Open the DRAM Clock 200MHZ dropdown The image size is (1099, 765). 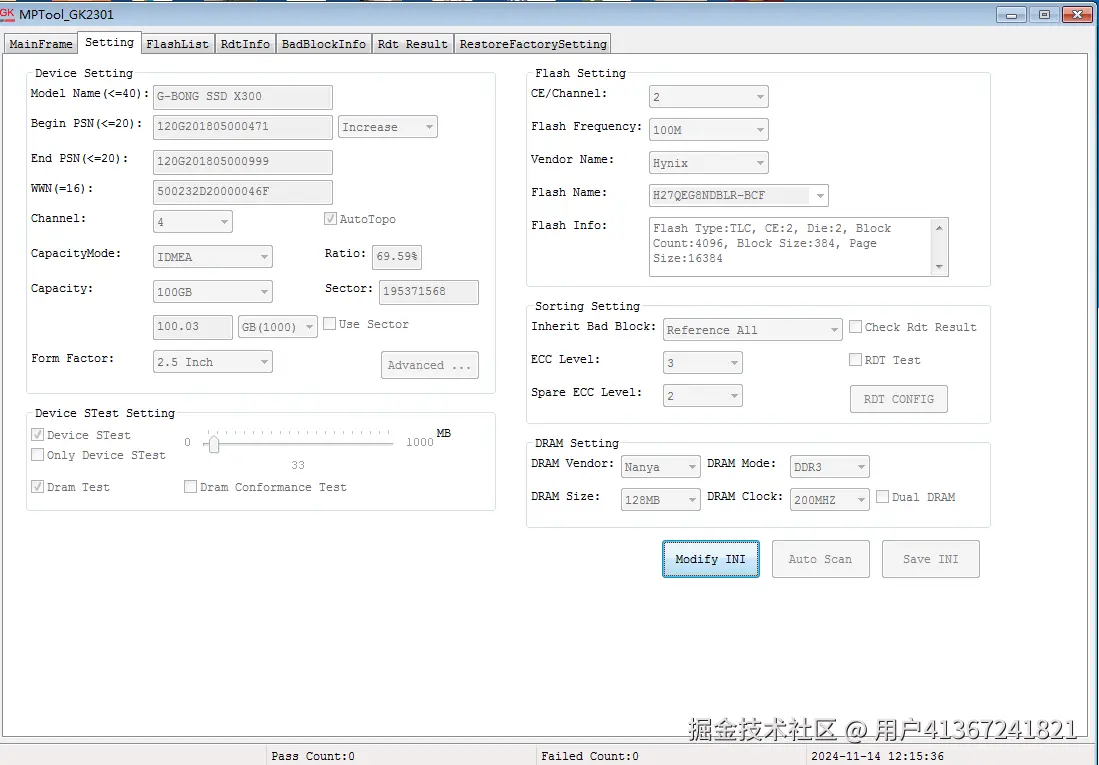click(x=830, y=499)
